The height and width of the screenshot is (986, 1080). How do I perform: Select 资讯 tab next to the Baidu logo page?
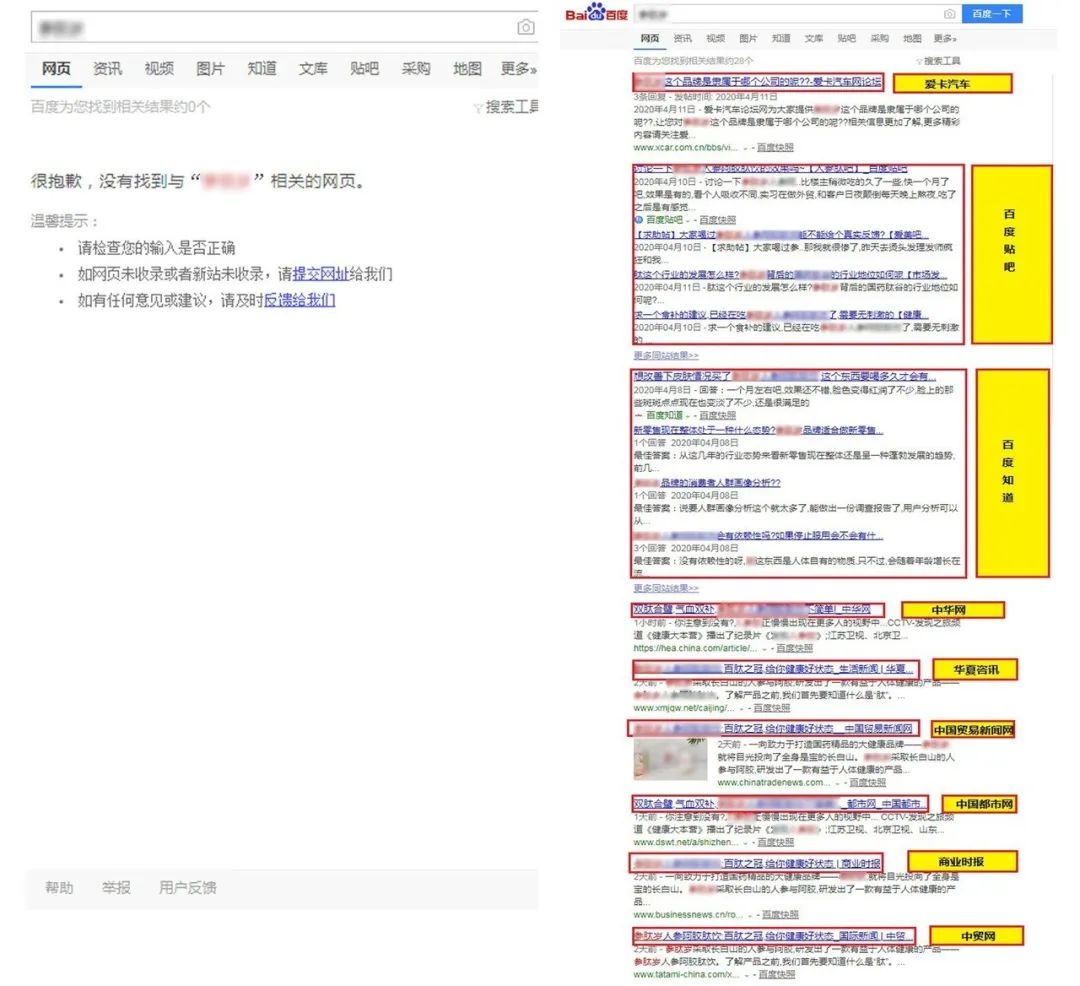coord(683,39)
